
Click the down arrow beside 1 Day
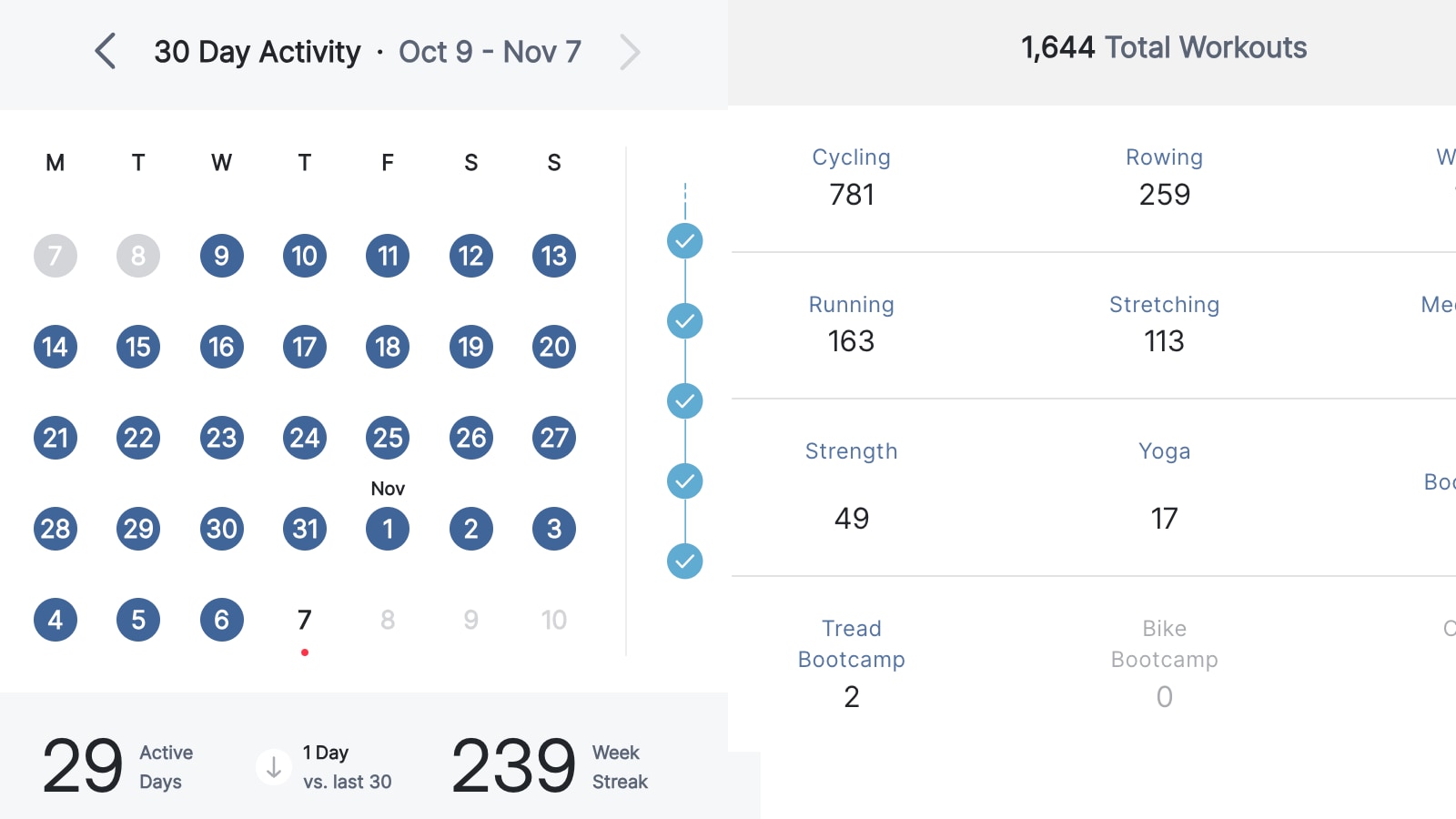click(273, 767)
